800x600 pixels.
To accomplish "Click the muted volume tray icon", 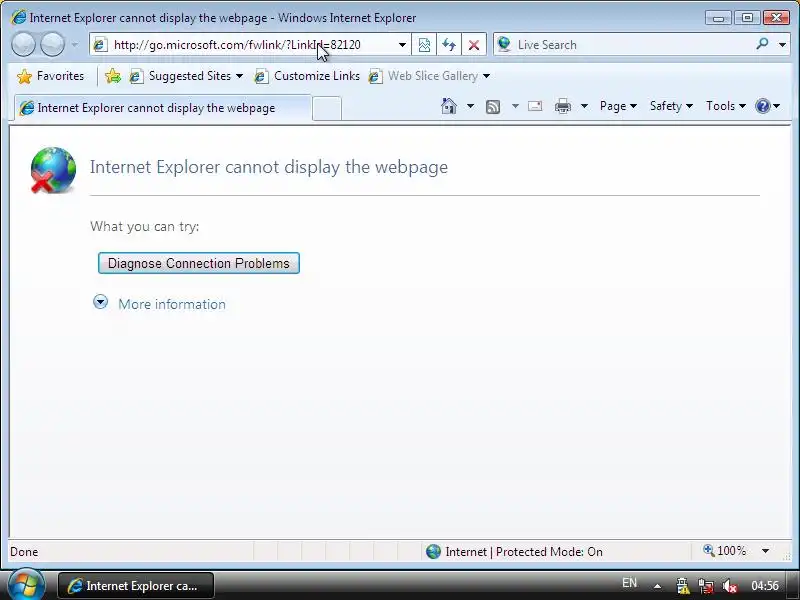I will click(x=730, y=586).
